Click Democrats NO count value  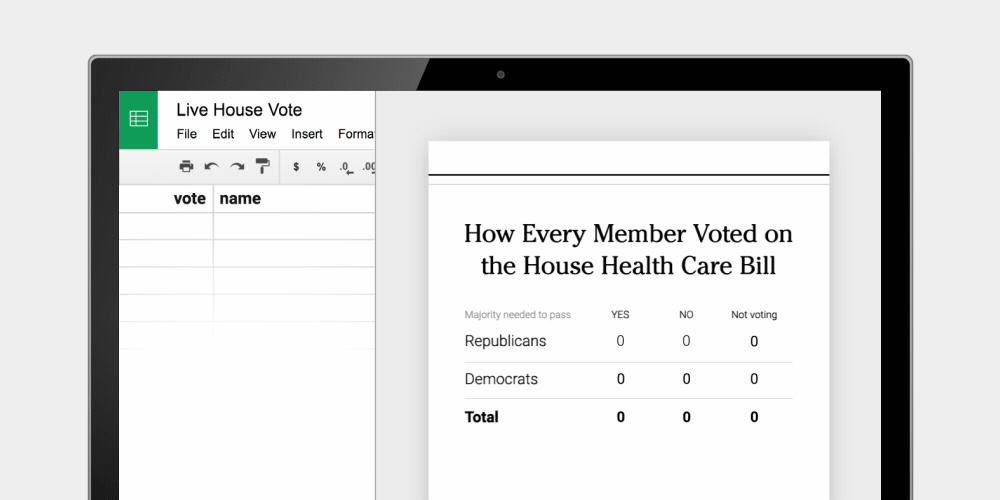point(686,379)
